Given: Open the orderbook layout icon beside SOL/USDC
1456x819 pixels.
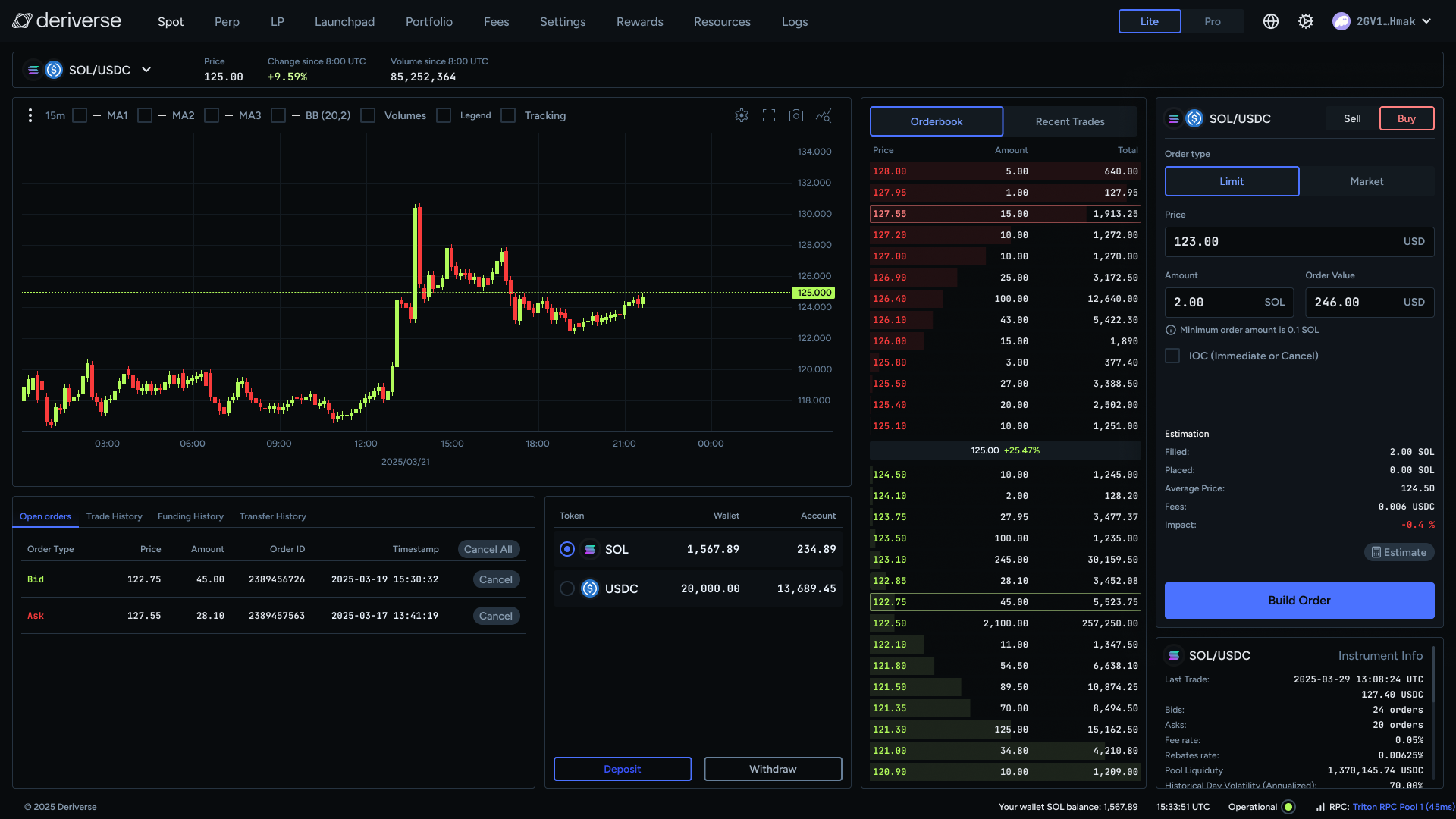Looking at the screenshot, I should [1173, 118].
